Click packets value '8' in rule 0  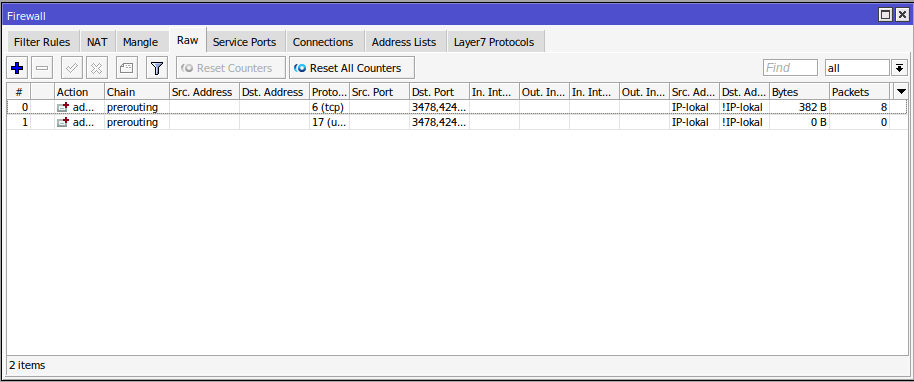point(884,107)
